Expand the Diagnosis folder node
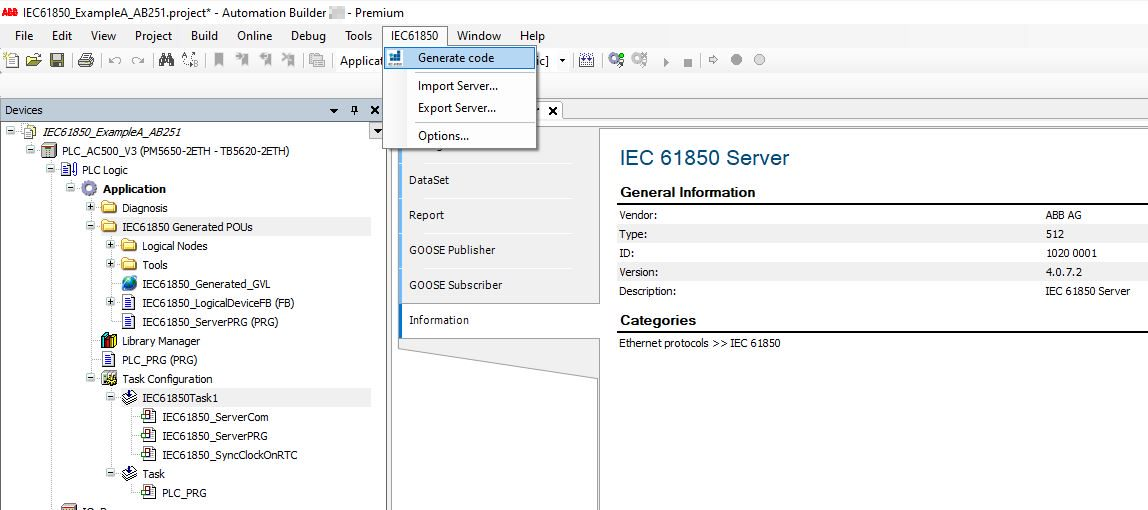This screenshot has height=510, width=1148. pyautogui.click(x=91, y=208)
